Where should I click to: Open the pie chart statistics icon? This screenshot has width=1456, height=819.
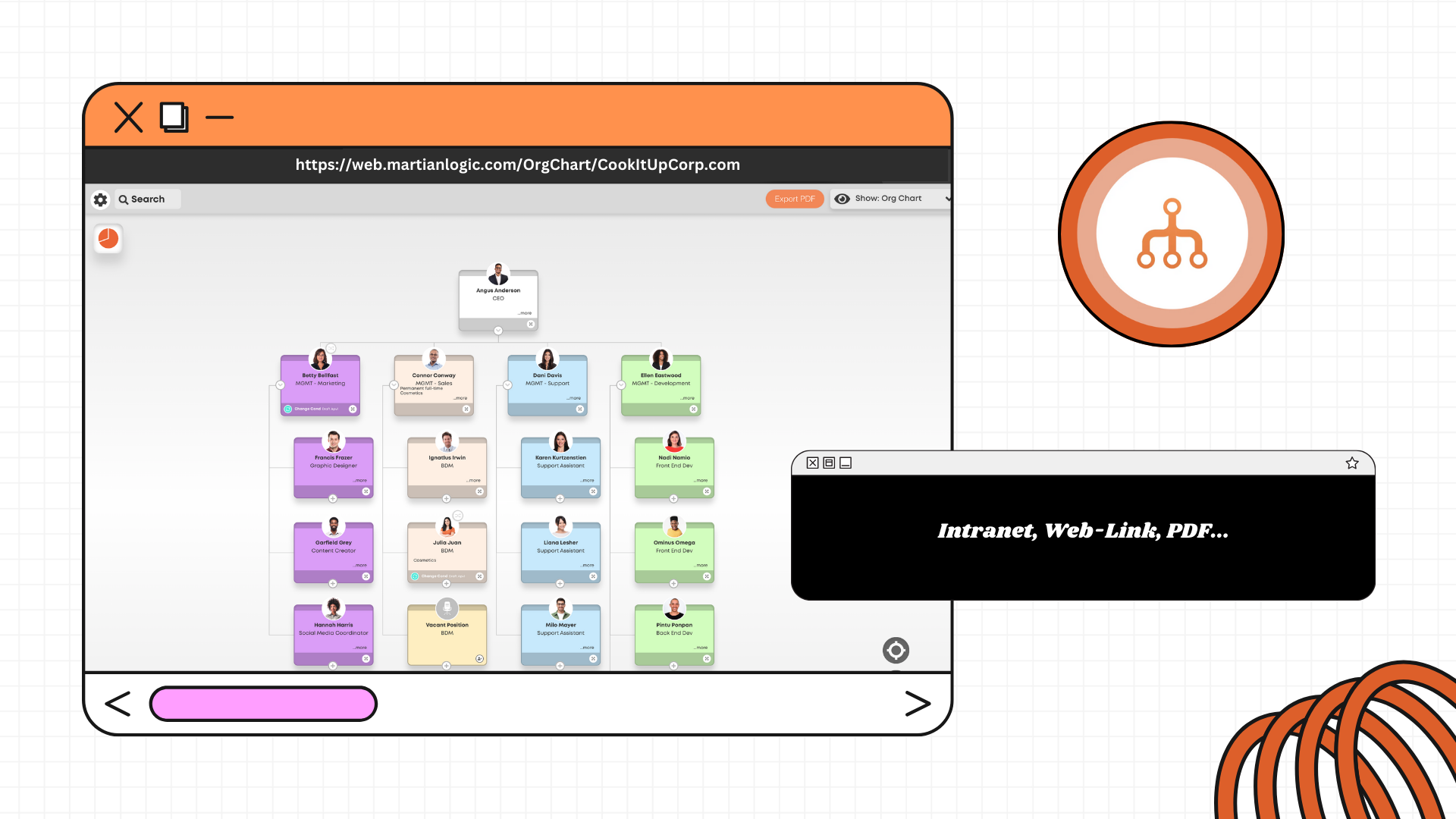(108, 238)
